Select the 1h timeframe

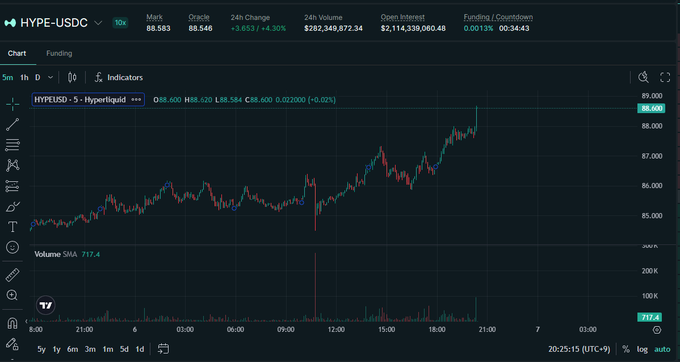[24, 78]
